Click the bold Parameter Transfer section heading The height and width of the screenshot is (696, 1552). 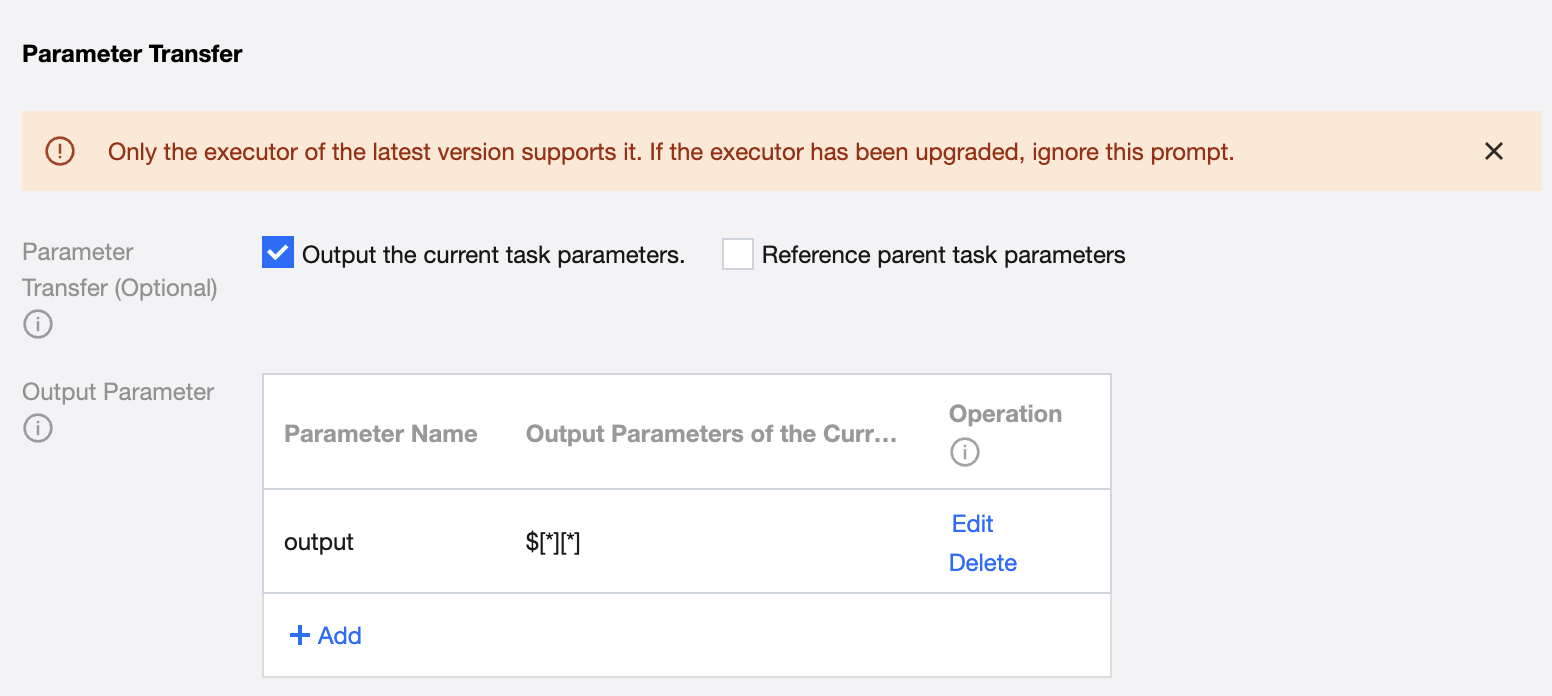pos(132,54)
